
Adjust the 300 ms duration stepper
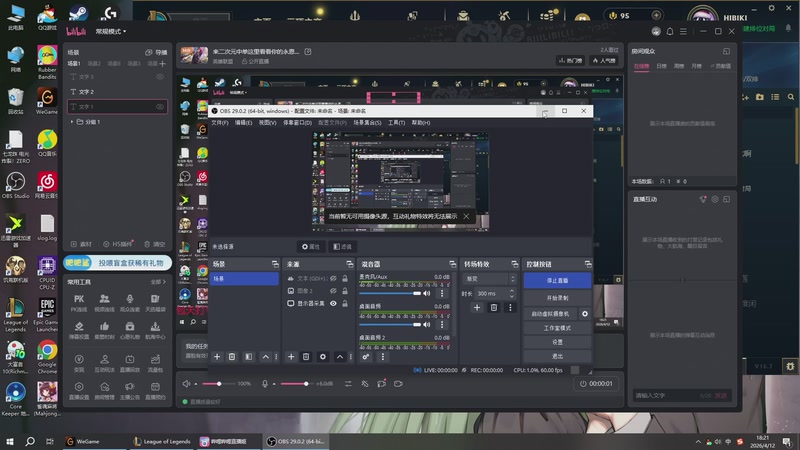coord(512,293)
